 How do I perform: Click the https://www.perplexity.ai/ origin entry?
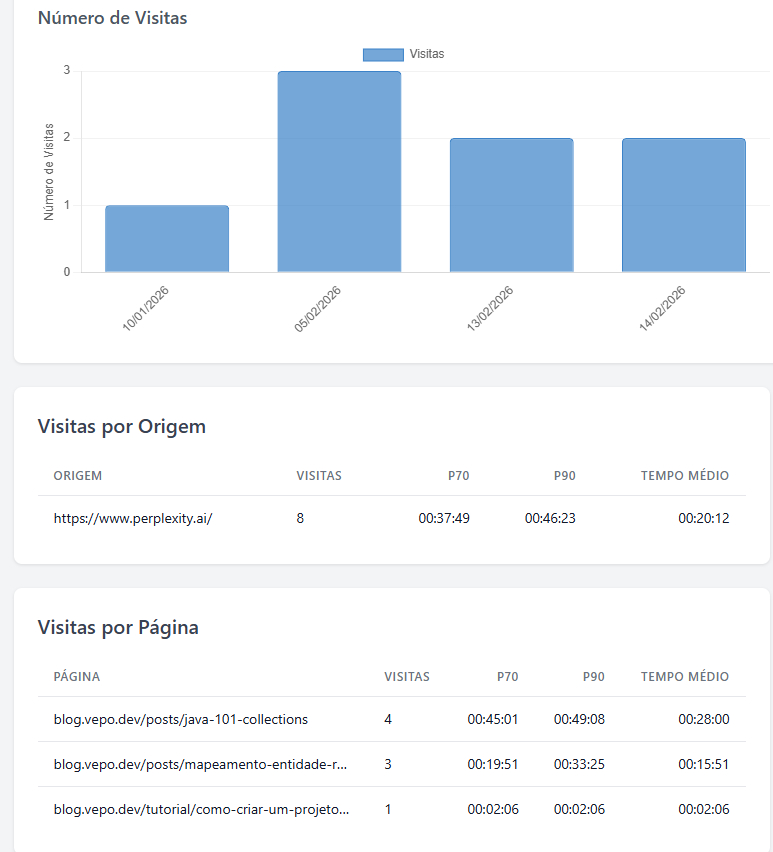tap(133, 518)
